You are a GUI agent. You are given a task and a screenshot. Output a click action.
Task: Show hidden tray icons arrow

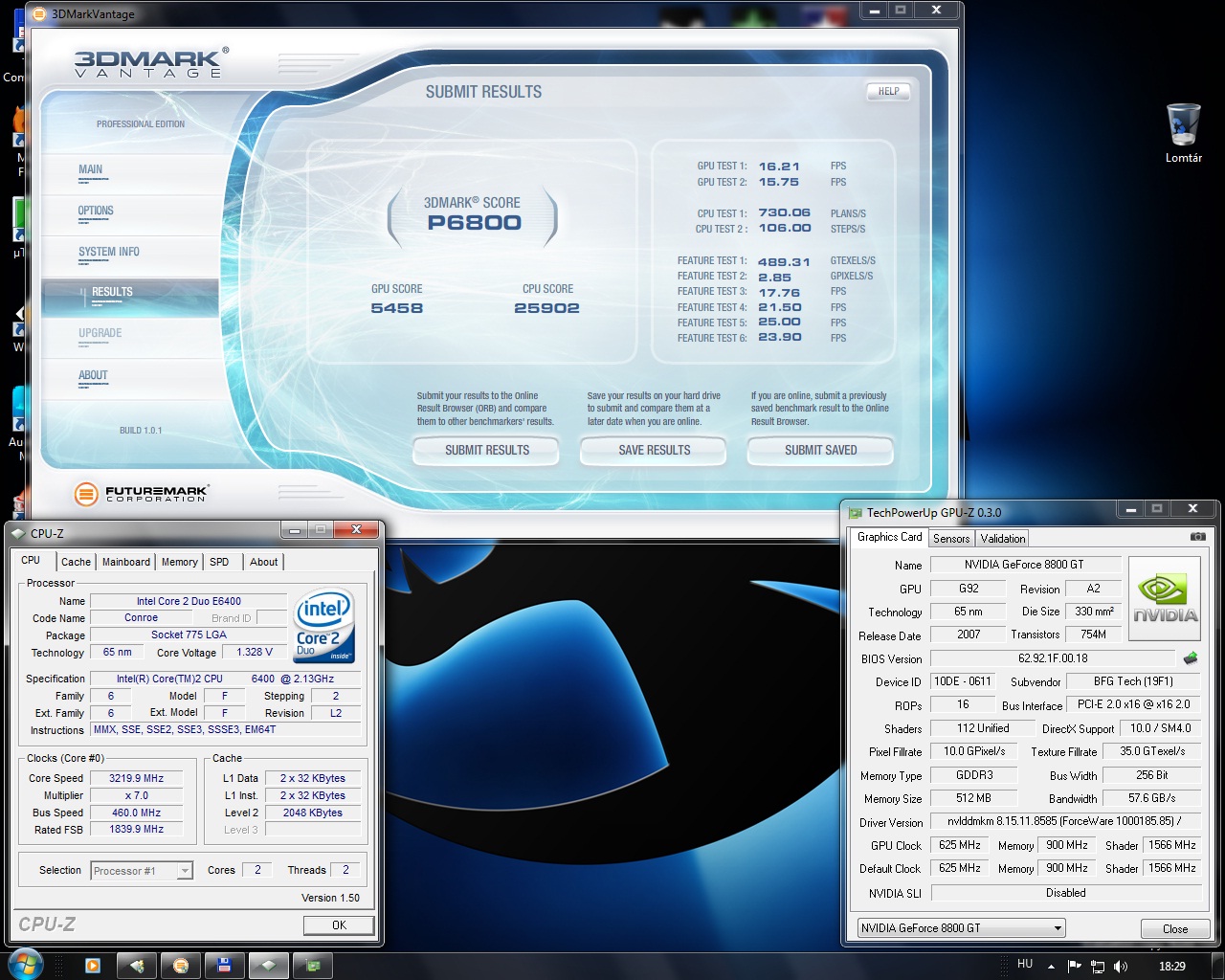point(1051,967)
